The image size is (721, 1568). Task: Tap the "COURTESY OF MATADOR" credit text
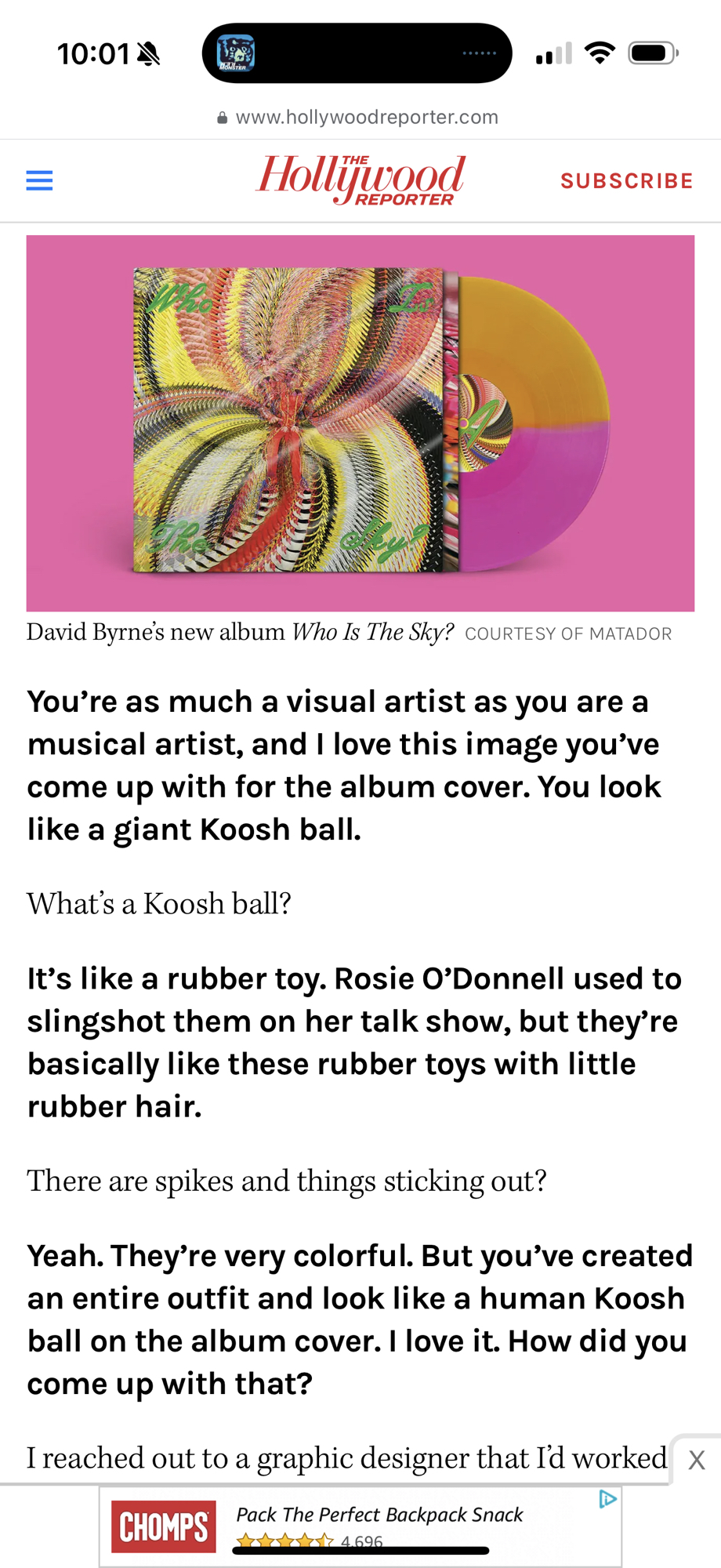coord(568,633)
